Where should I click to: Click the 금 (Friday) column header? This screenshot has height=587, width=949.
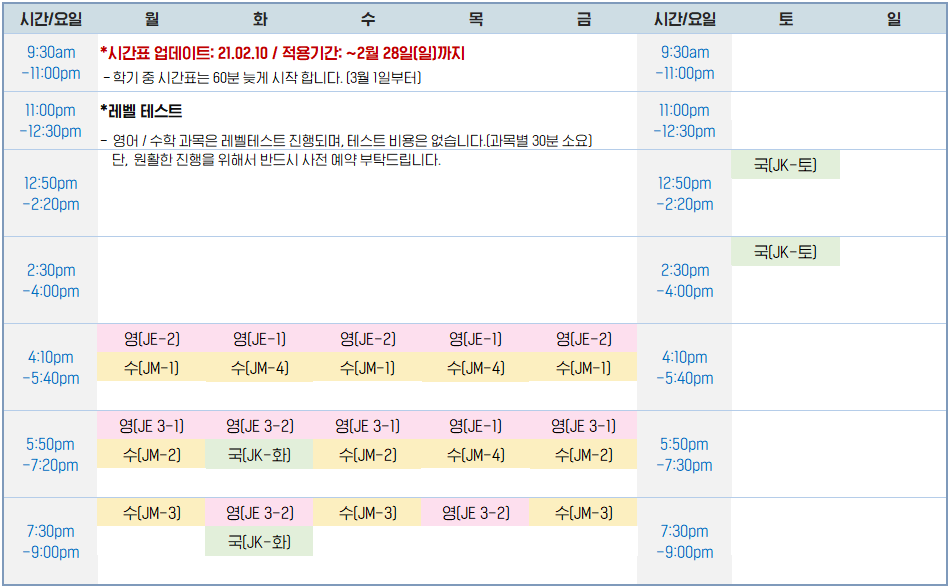click(583, 19)
